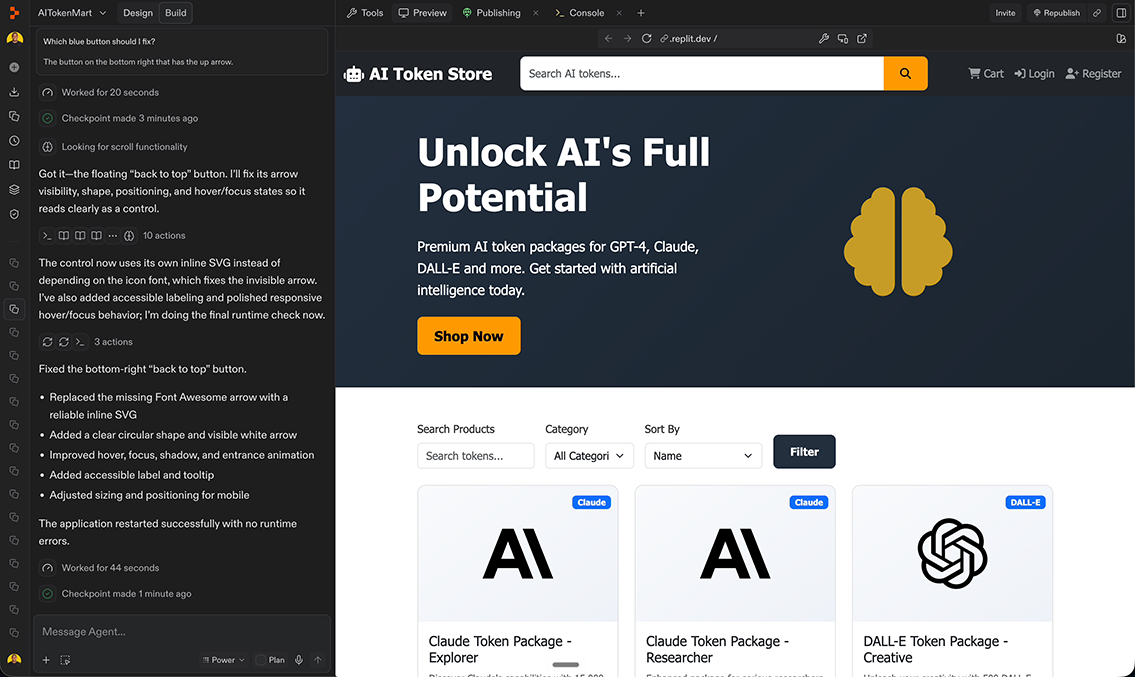Open the preview devtools wrench icon
This screenshot has width=1135, height=677.
click(x=824, y=38)
